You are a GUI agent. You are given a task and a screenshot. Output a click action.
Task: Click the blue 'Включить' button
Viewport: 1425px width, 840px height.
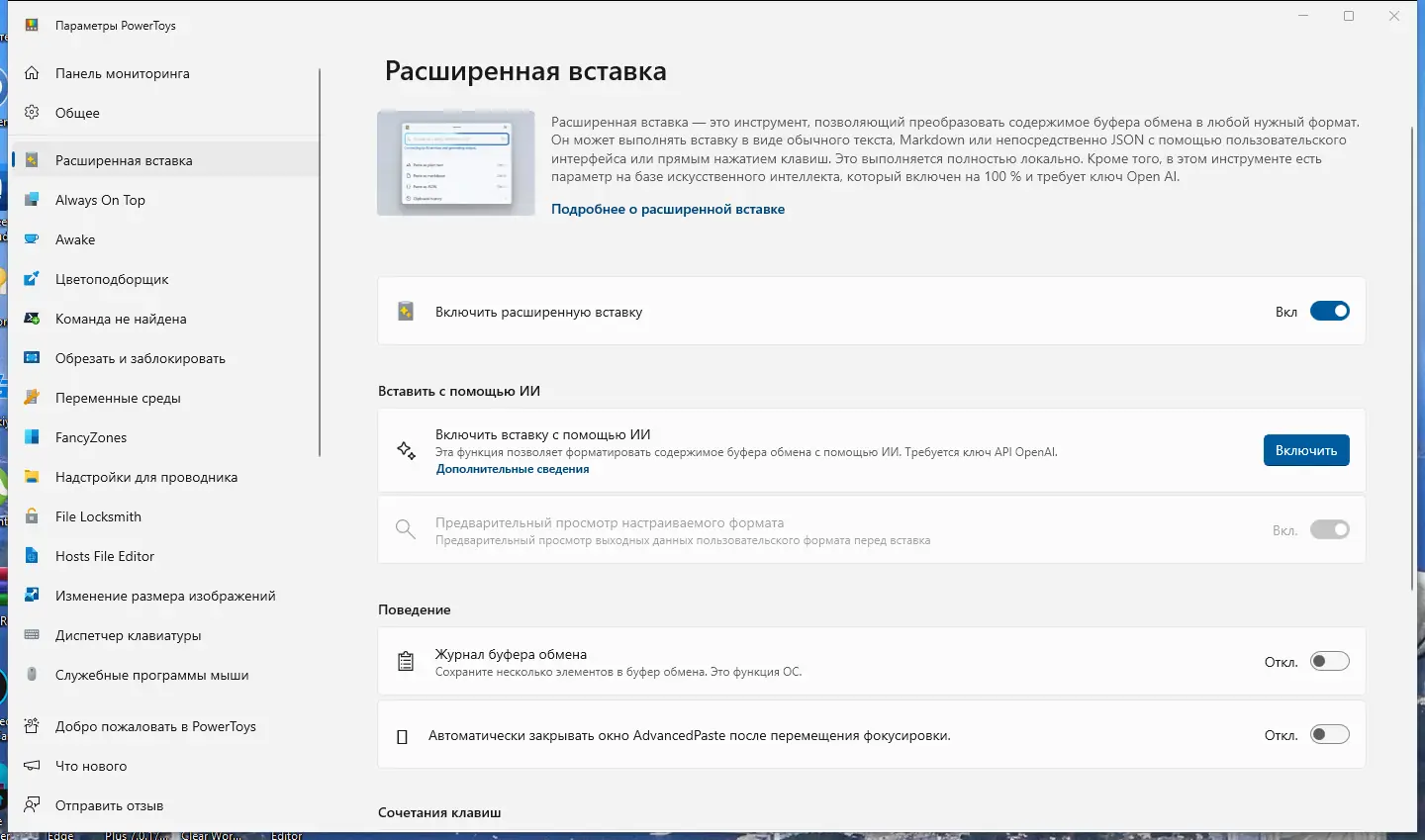click(1306, 451)
